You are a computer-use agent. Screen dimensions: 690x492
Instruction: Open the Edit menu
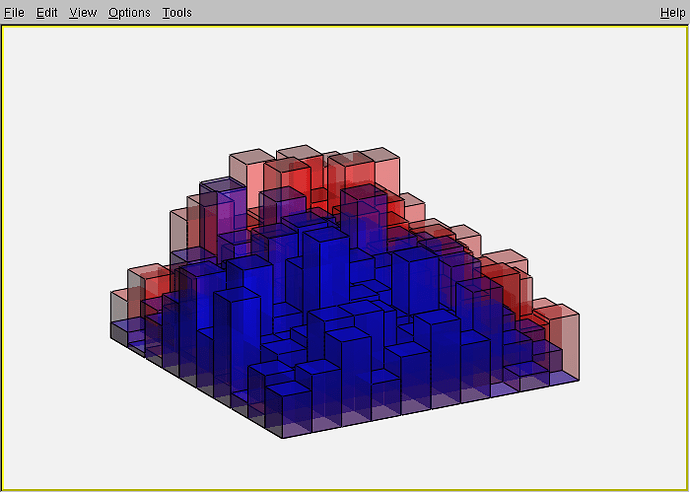pos(47,13)
